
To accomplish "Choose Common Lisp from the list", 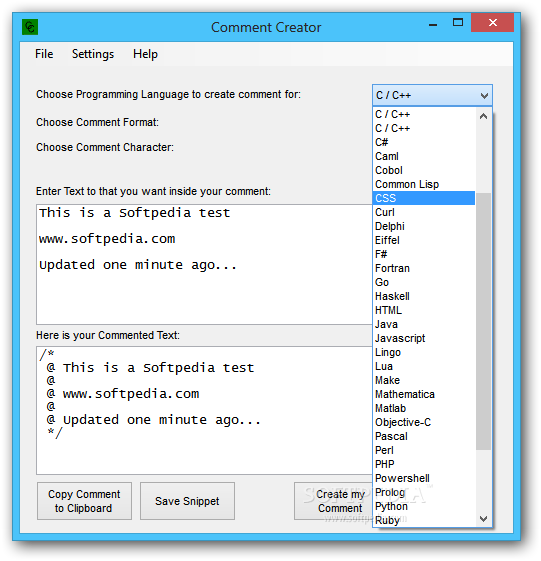I will tap(424, 184).
